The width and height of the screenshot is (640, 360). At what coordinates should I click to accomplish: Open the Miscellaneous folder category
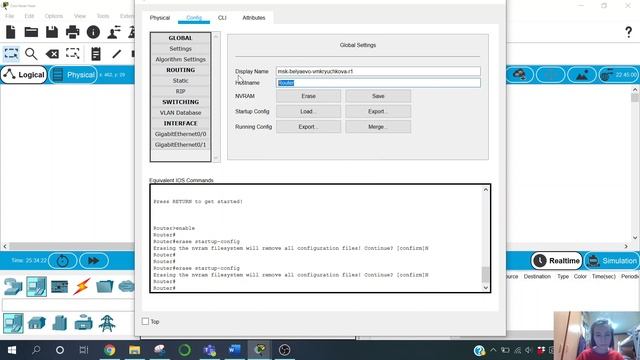pos(104,286)
